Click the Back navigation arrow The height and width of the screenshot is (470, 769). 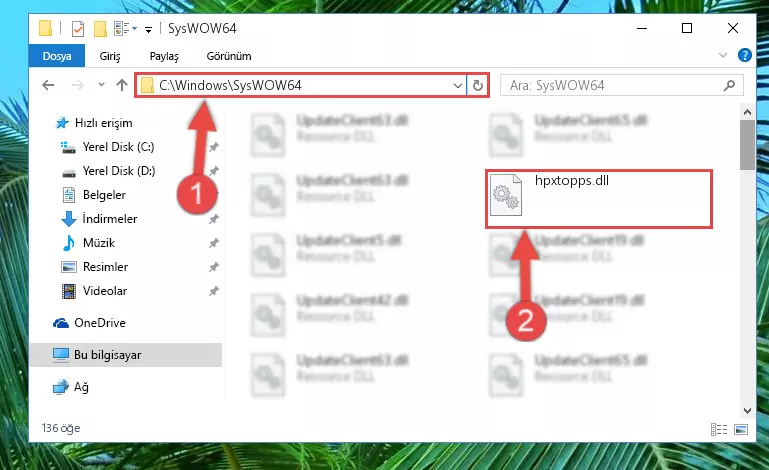pyautogui.click(x=48, y=85)
